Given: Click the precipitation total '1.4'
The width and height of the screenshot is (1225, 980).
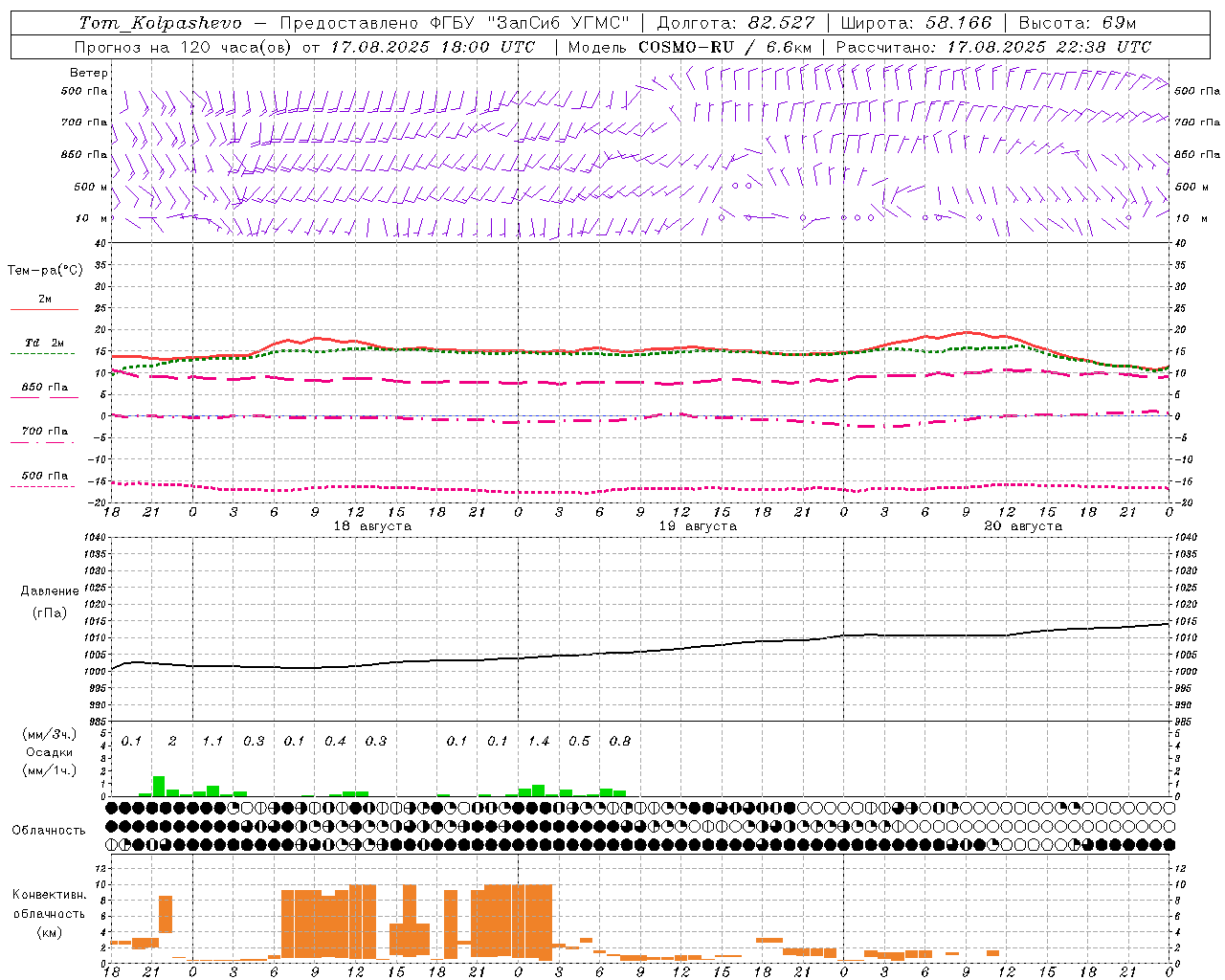Looking at the screenshot, I should pos(539,741).
